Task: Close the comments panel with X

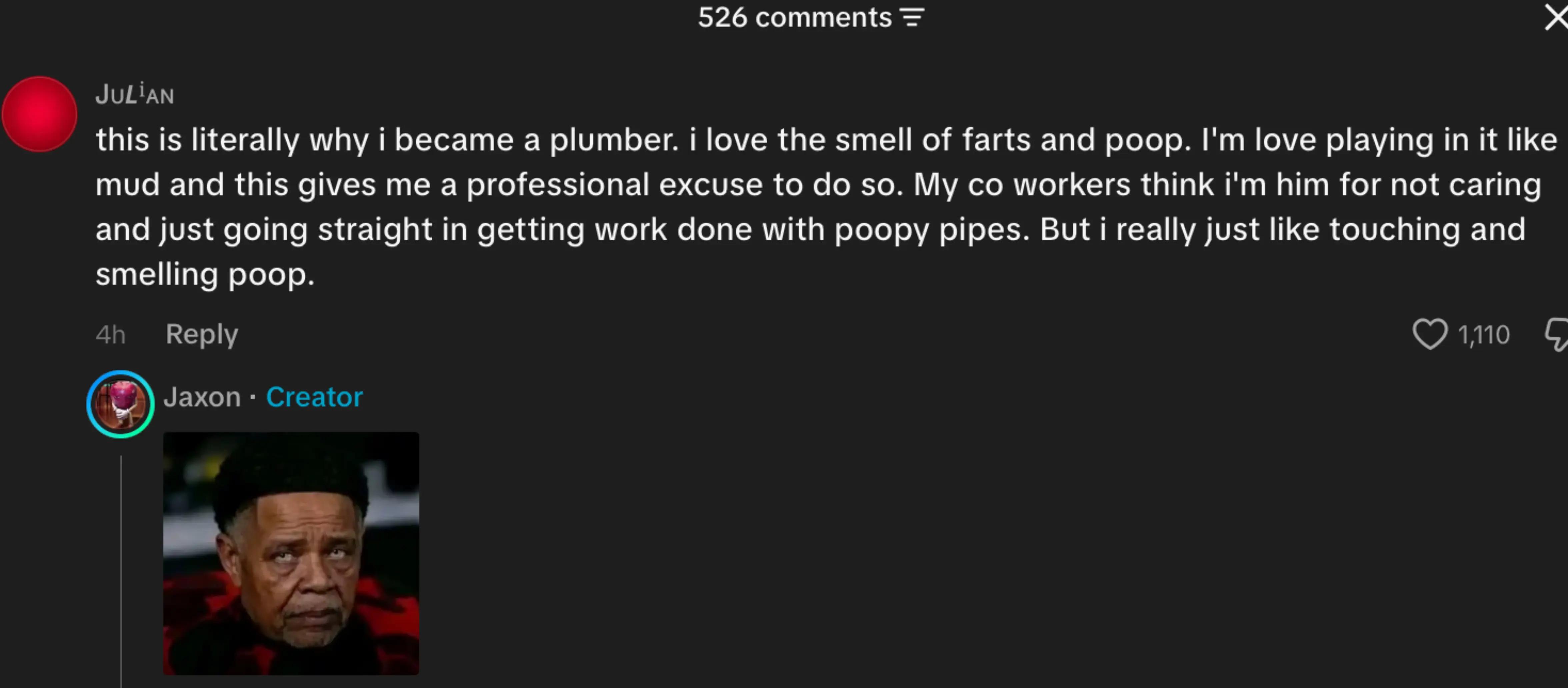Action: (x=1556, y=18)
